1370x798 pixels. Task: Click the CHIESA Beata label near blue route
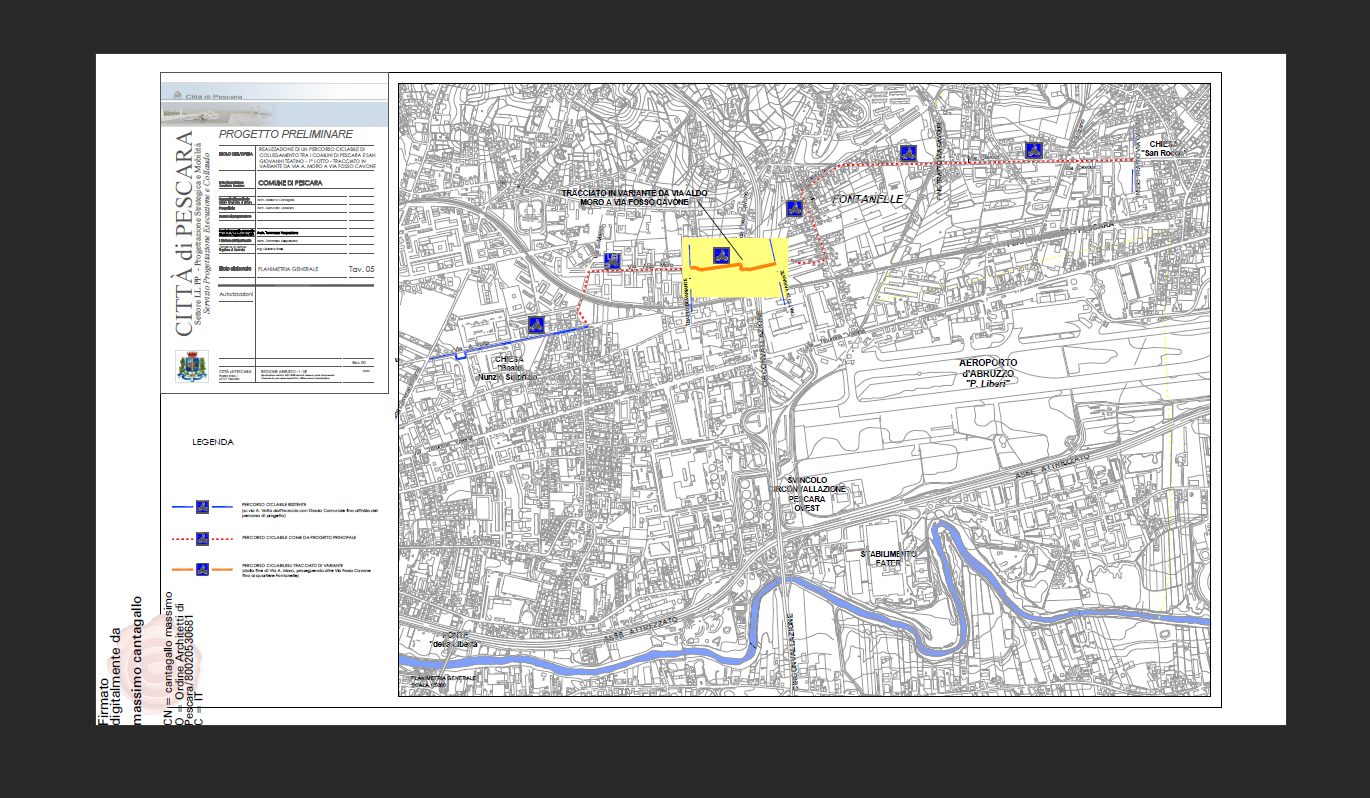click(508, 368)
